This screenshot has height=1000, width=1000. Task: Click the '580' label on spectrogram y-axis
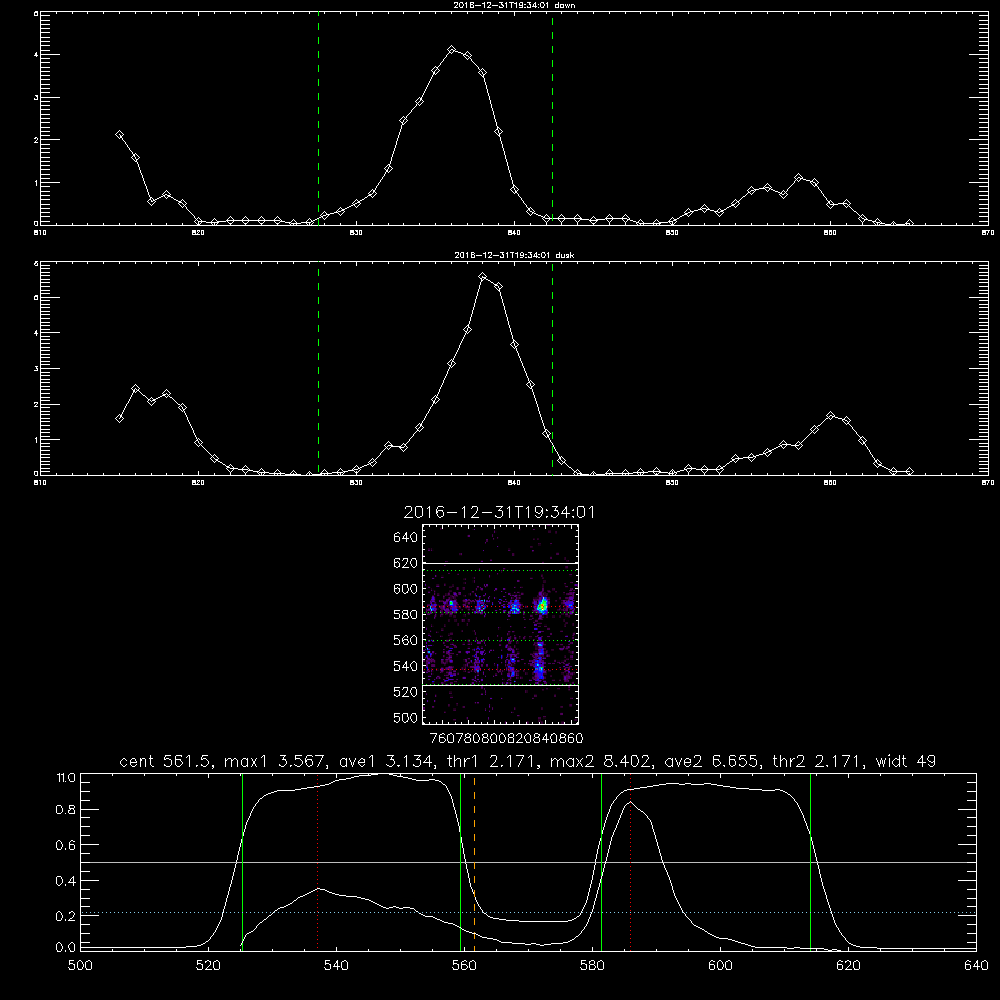[405, 615]
